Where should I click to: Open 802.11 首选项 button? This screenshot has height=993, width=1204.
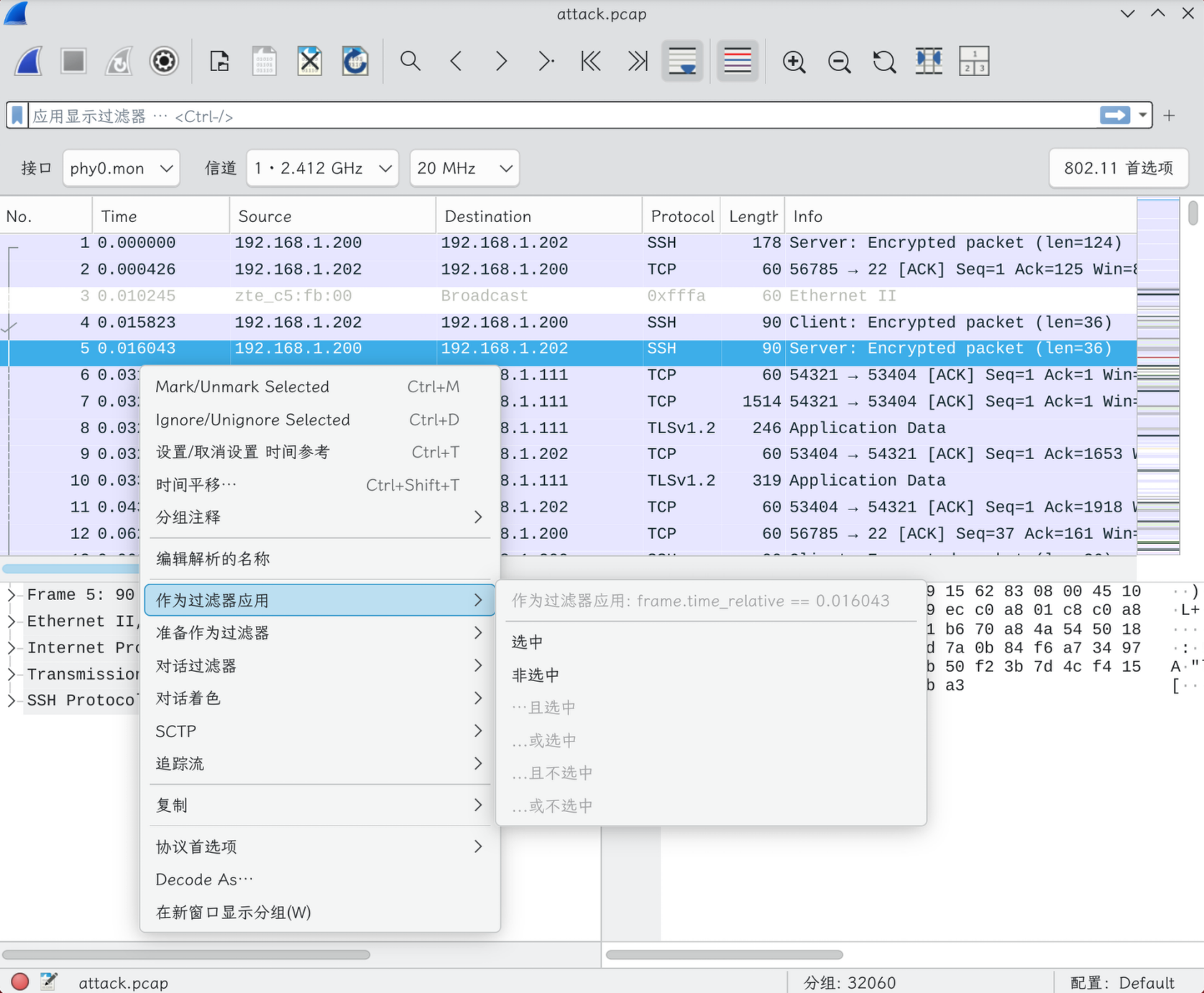(x=1118, y=168)
